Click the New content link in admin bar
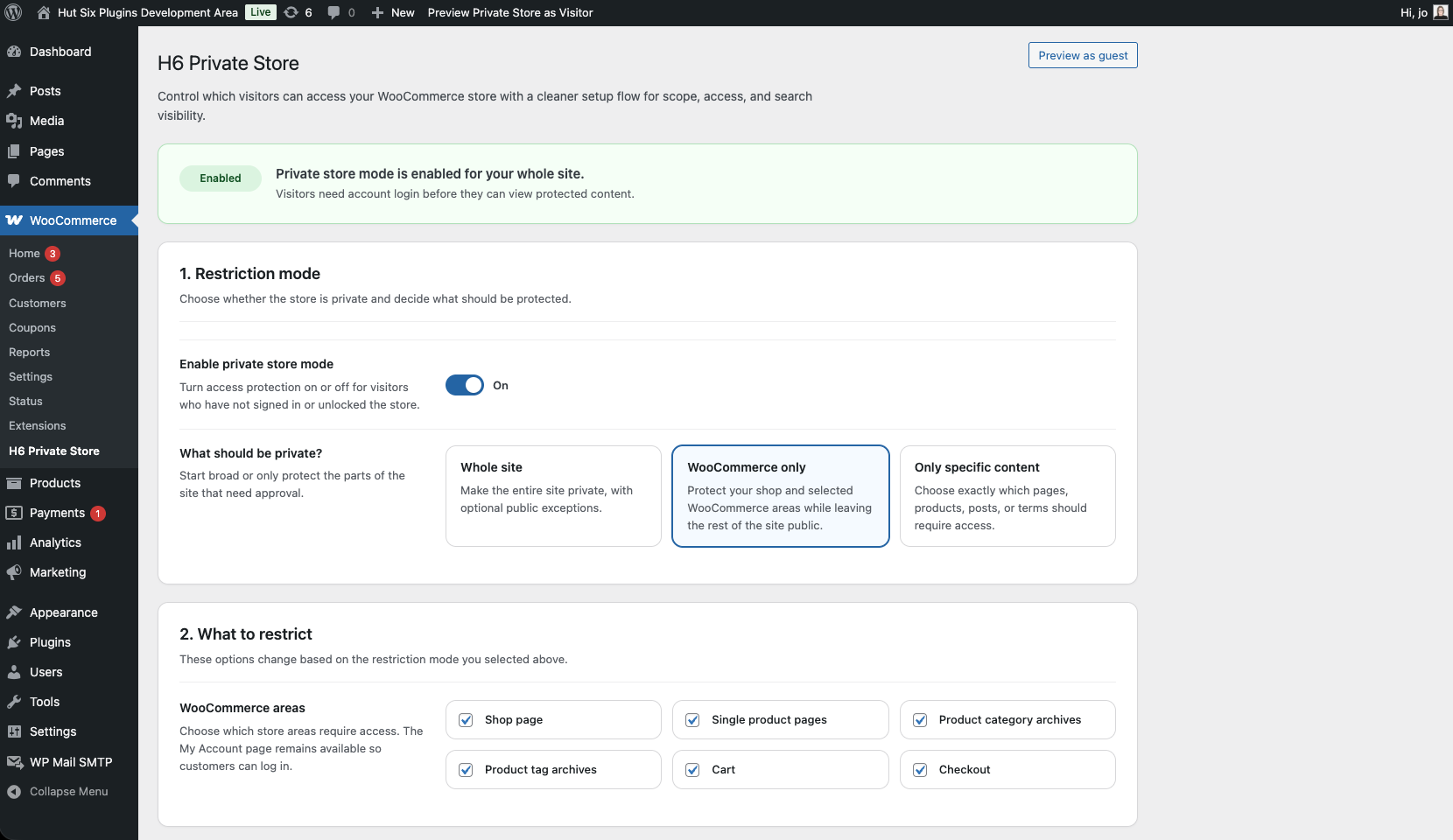Screen dimensions: 1453x840 [403, 12]
